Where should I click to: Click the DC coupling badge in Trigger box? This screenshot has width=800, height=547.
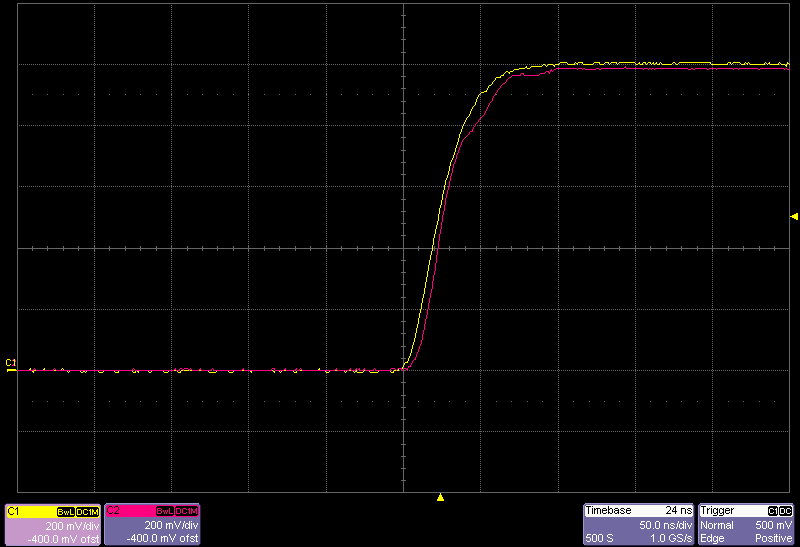(x=786, y=511)
